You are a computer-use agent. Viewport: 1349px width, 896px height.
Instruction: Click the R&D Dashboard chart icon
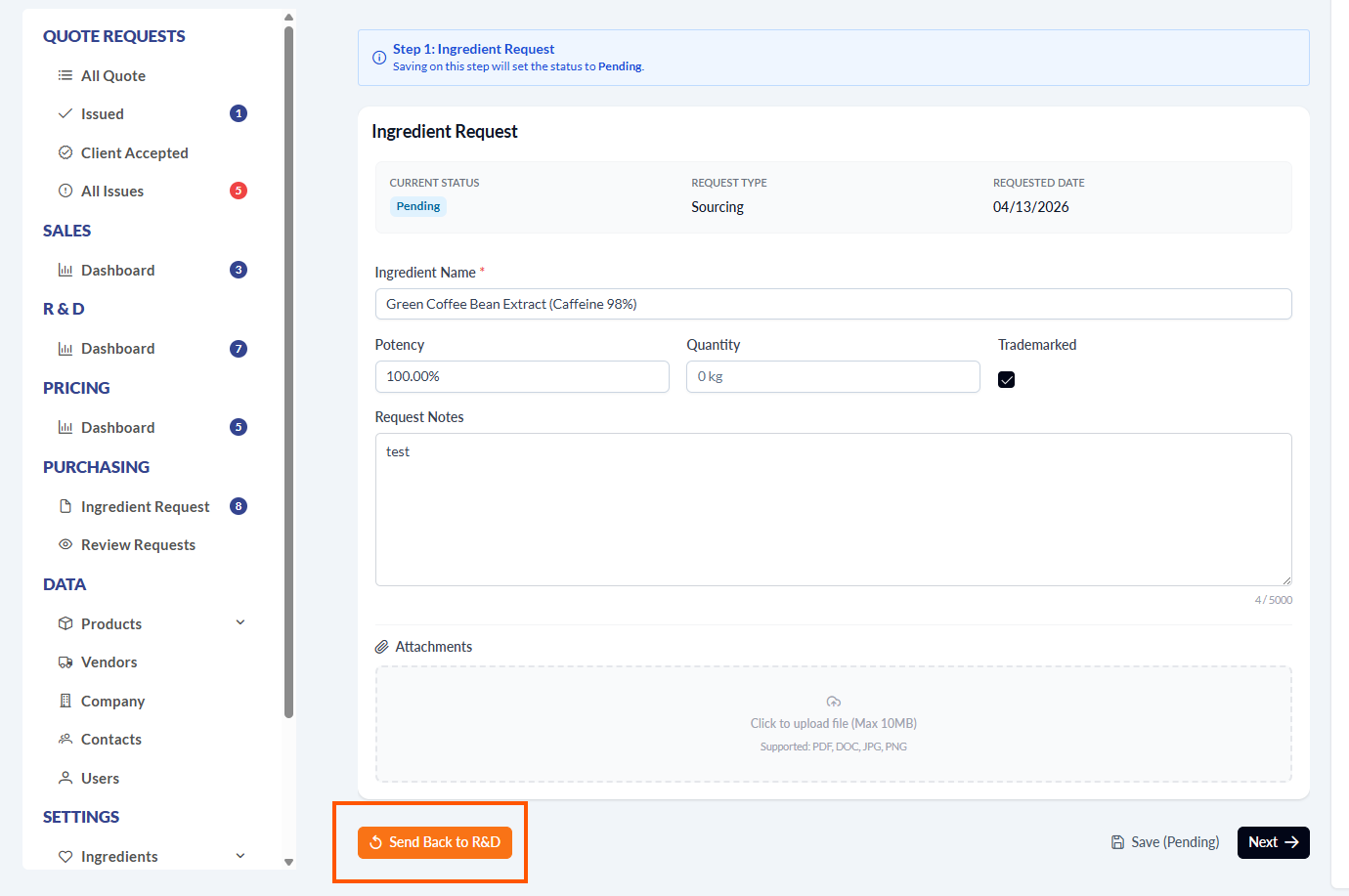(x=65, y=349)
